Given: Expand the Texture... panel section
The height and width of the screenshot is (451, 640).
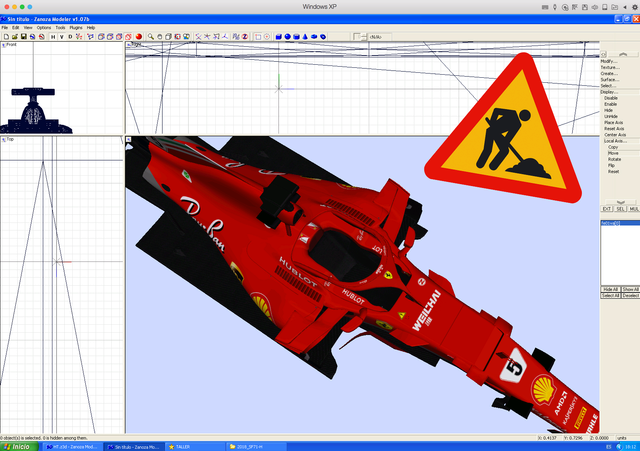Looking at the screenshot, I should pyautogui.click(x=610, y=67).
